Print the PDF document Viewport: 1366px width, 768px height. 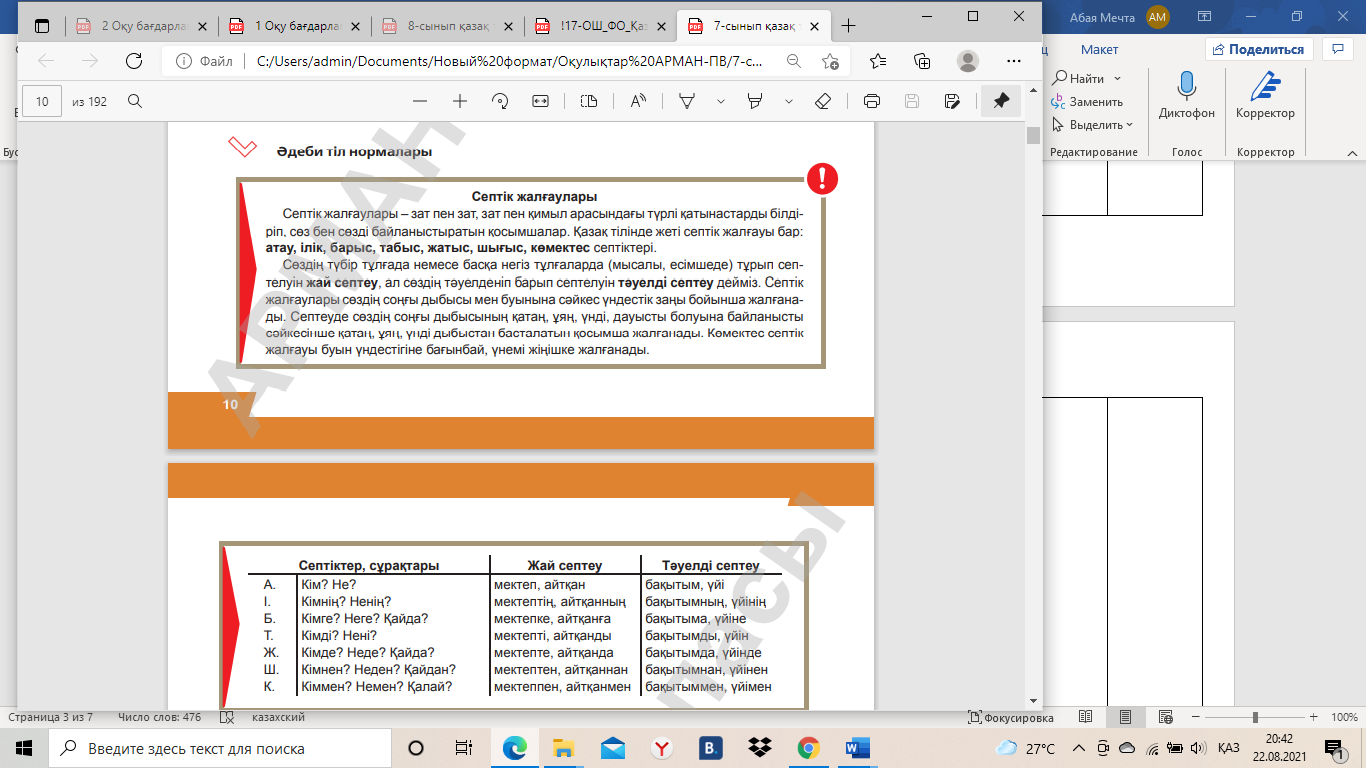(x=872, y=101)
